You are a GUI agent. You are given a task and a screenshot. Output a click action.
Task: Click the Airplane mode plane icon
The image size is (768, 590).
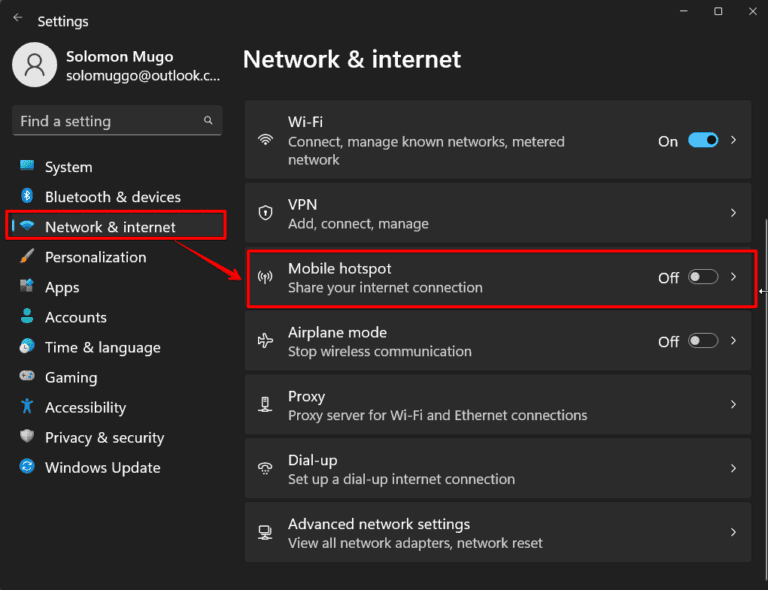tap(265, 341)
